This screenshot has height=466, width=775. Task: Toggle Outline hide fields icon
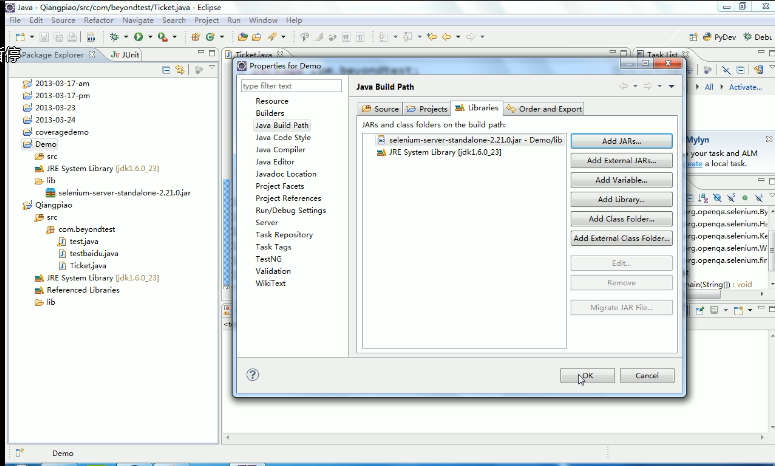point(717,198)
